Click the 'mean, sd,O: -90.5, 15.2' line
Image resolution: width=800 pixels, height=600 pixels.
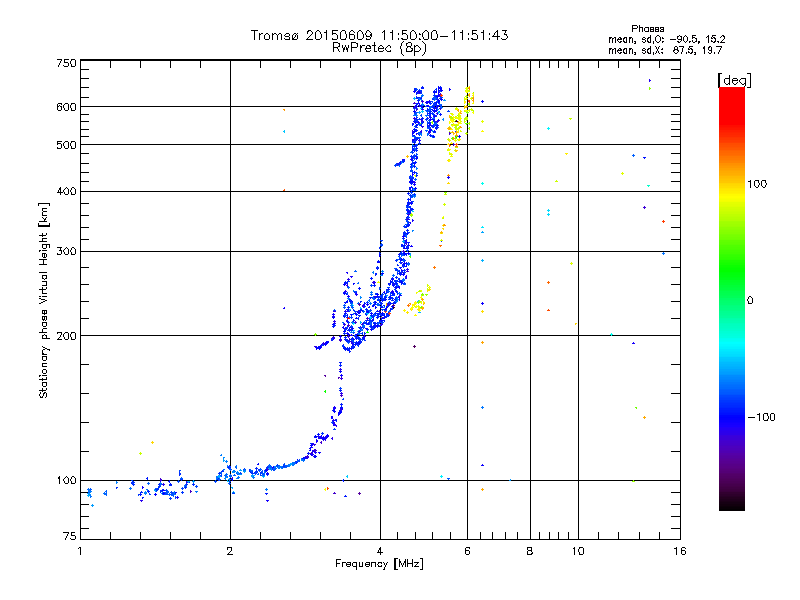click(x=666, y=39)
